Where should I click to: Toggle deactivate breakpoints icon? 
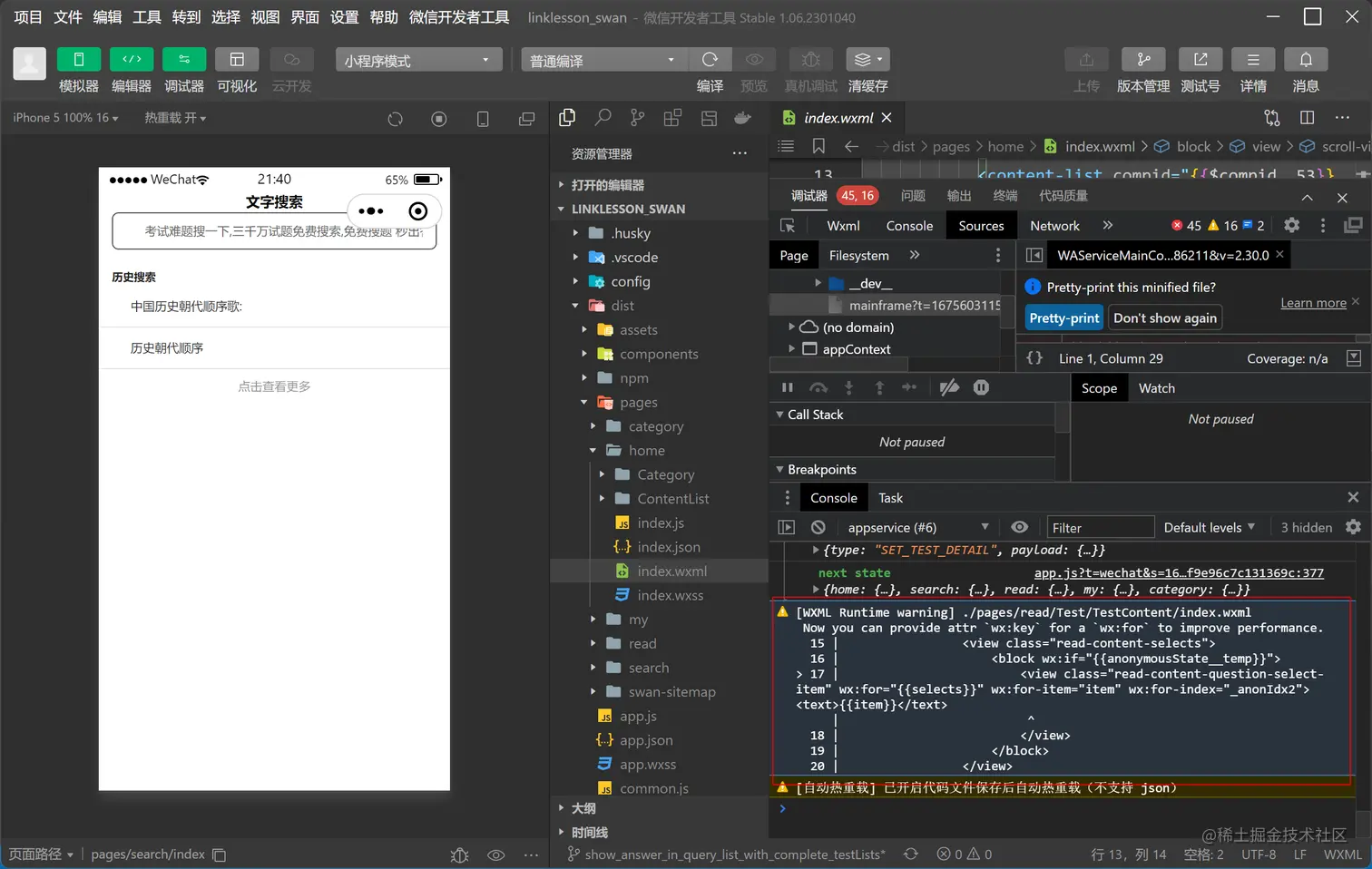(x=949, y=388)
